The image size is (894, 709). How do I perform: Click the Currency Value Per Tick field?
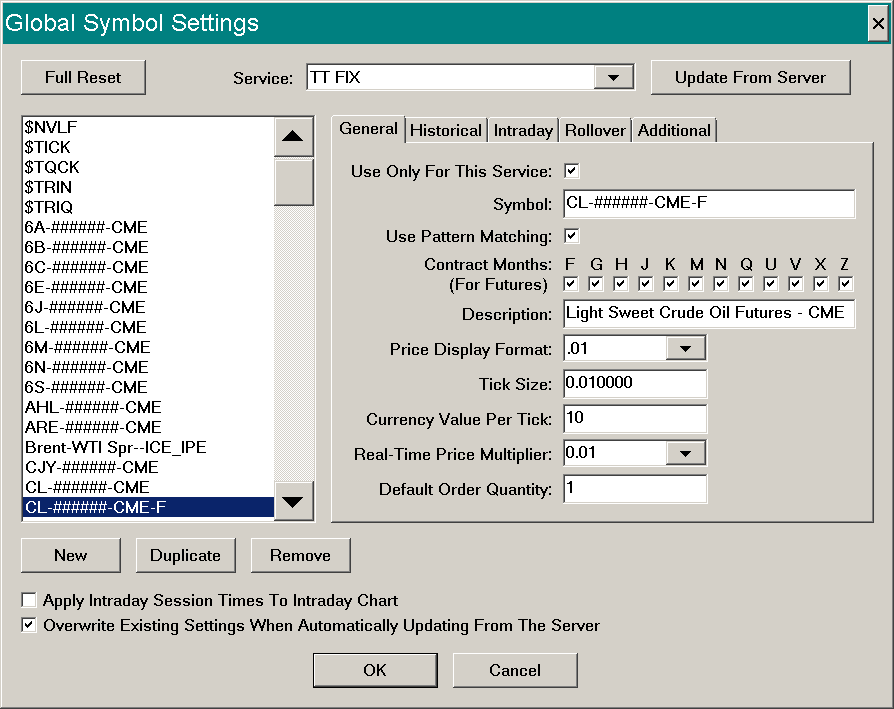click(x=635, y=418)
